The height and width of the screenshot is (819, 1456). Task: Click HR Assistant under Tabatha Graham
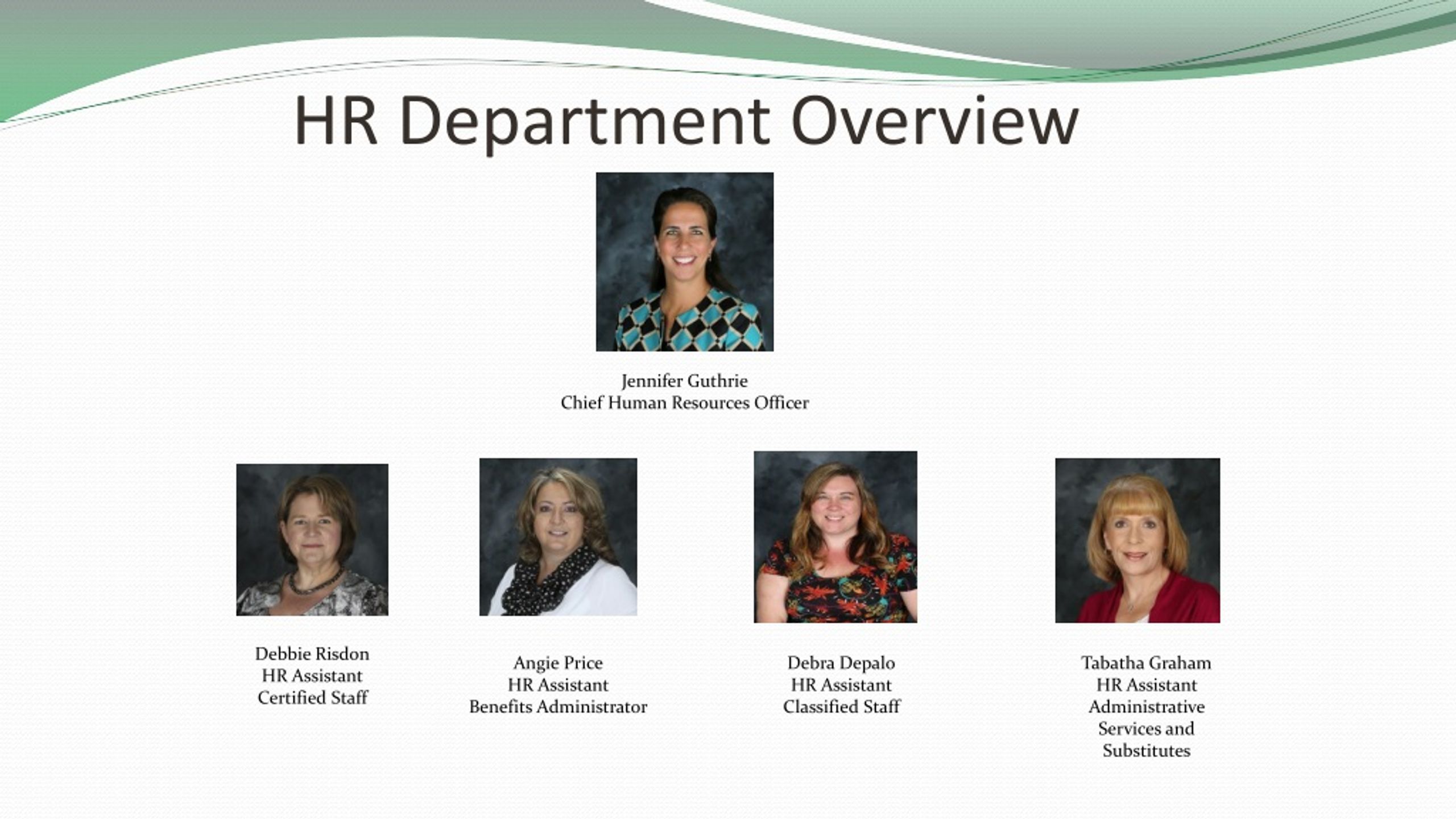click(x=1146, y=685)
